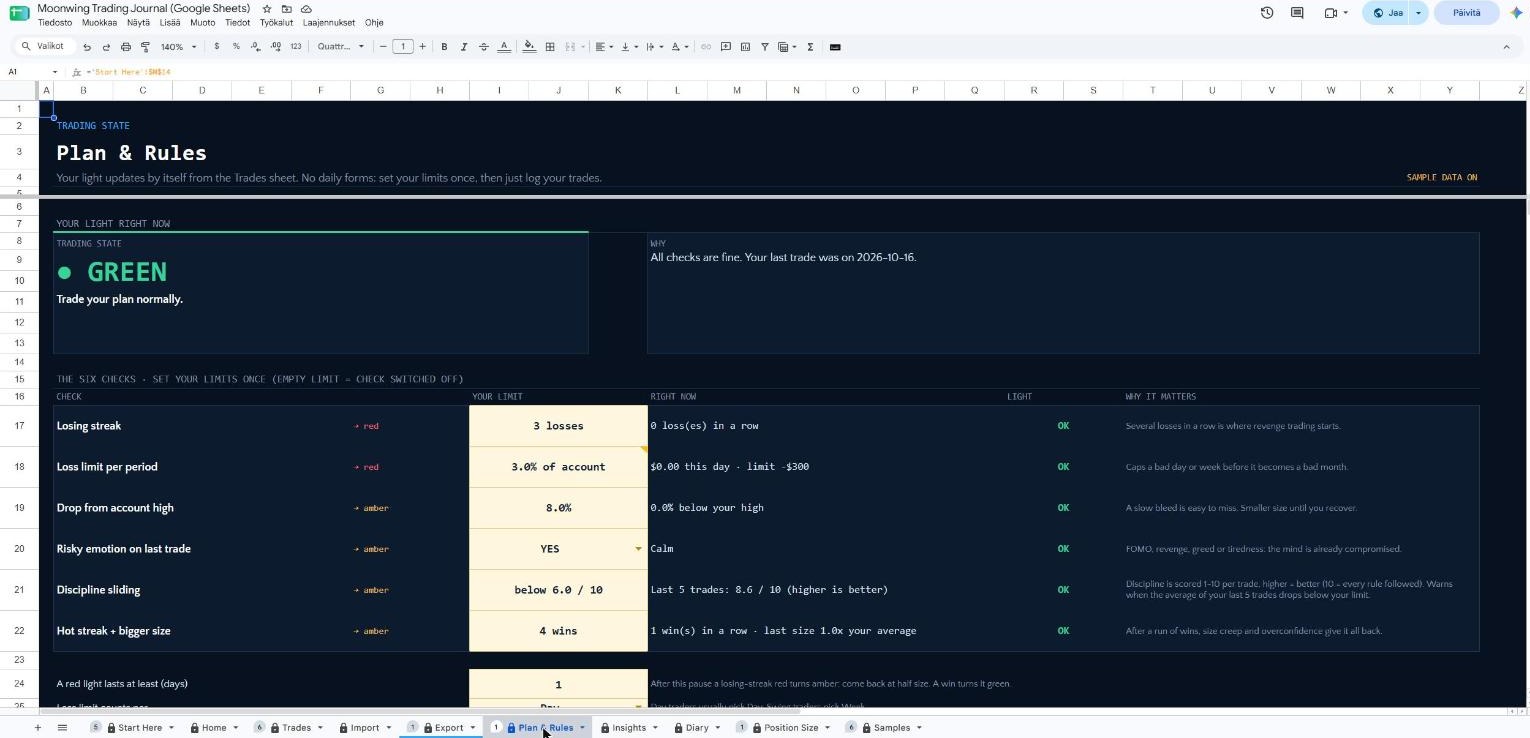The image size is (1530, 738).
Task: Activate the paint format roller
Action: coord(145,47)
